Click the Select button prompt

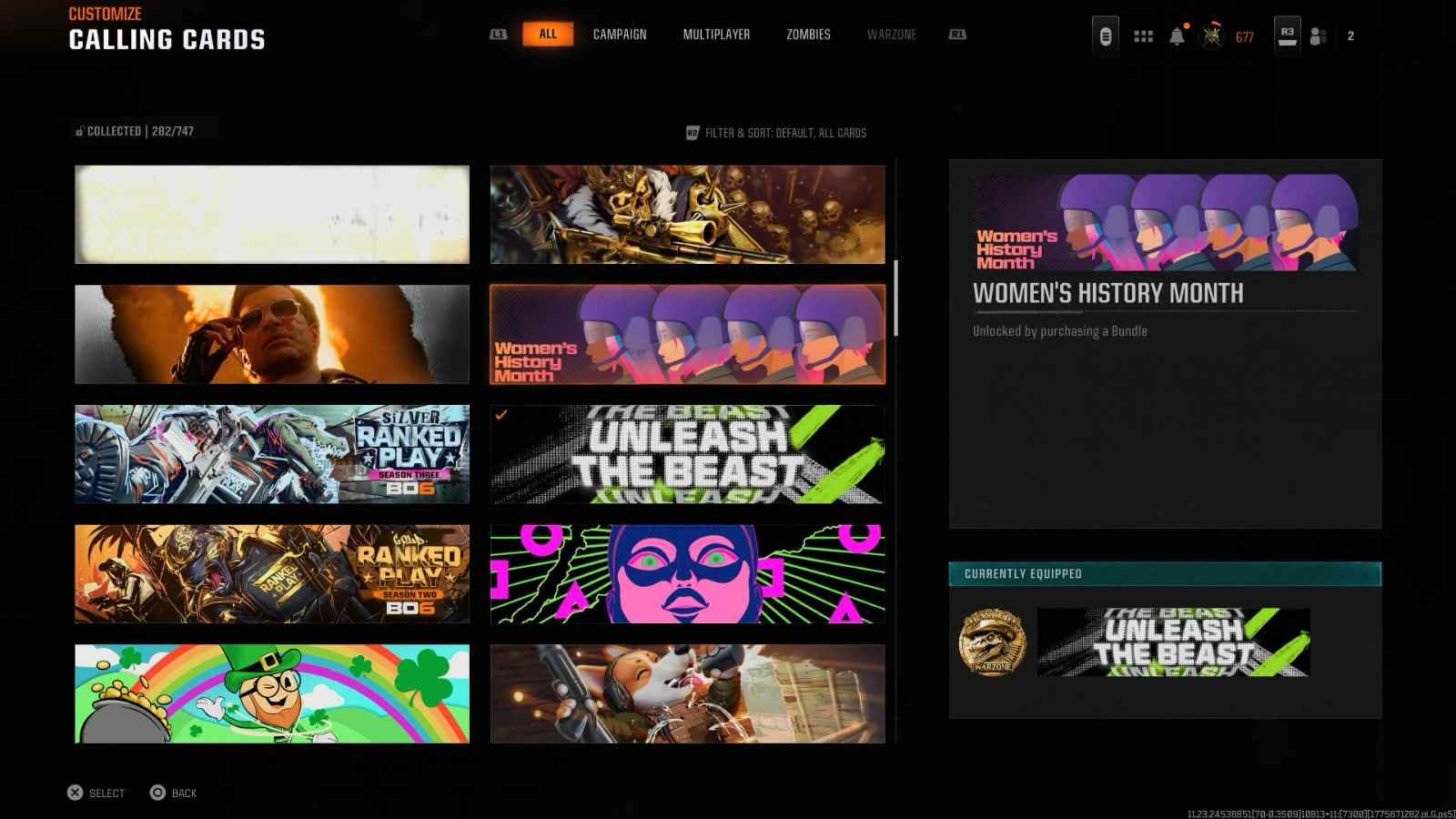click(96, 793)
